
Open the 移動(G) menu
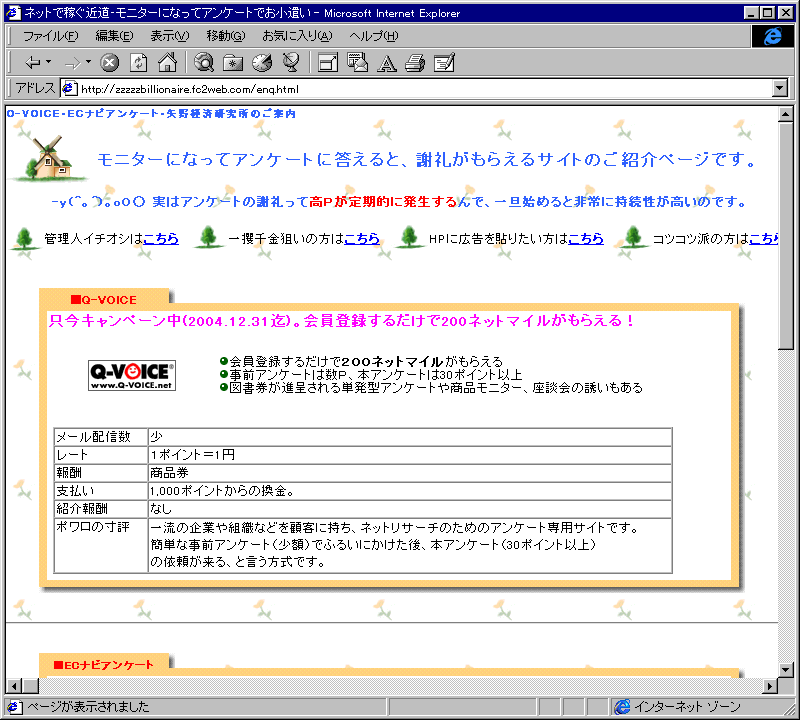226,36
